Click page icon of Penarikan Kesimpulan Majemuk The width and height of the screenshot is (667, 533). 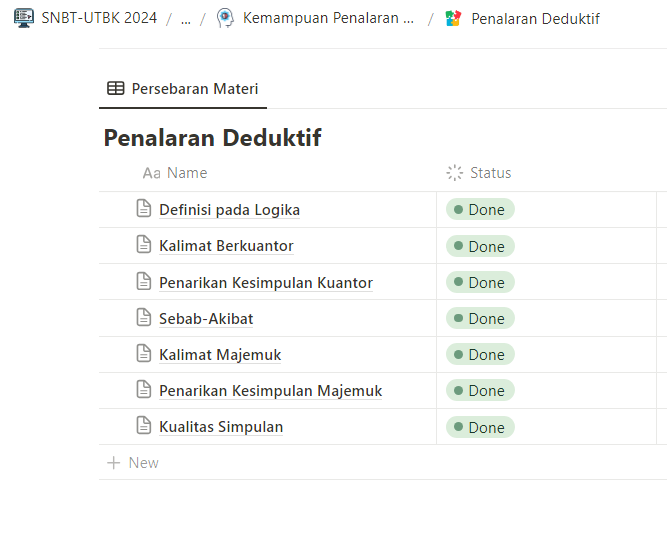(x=144, y=389)
